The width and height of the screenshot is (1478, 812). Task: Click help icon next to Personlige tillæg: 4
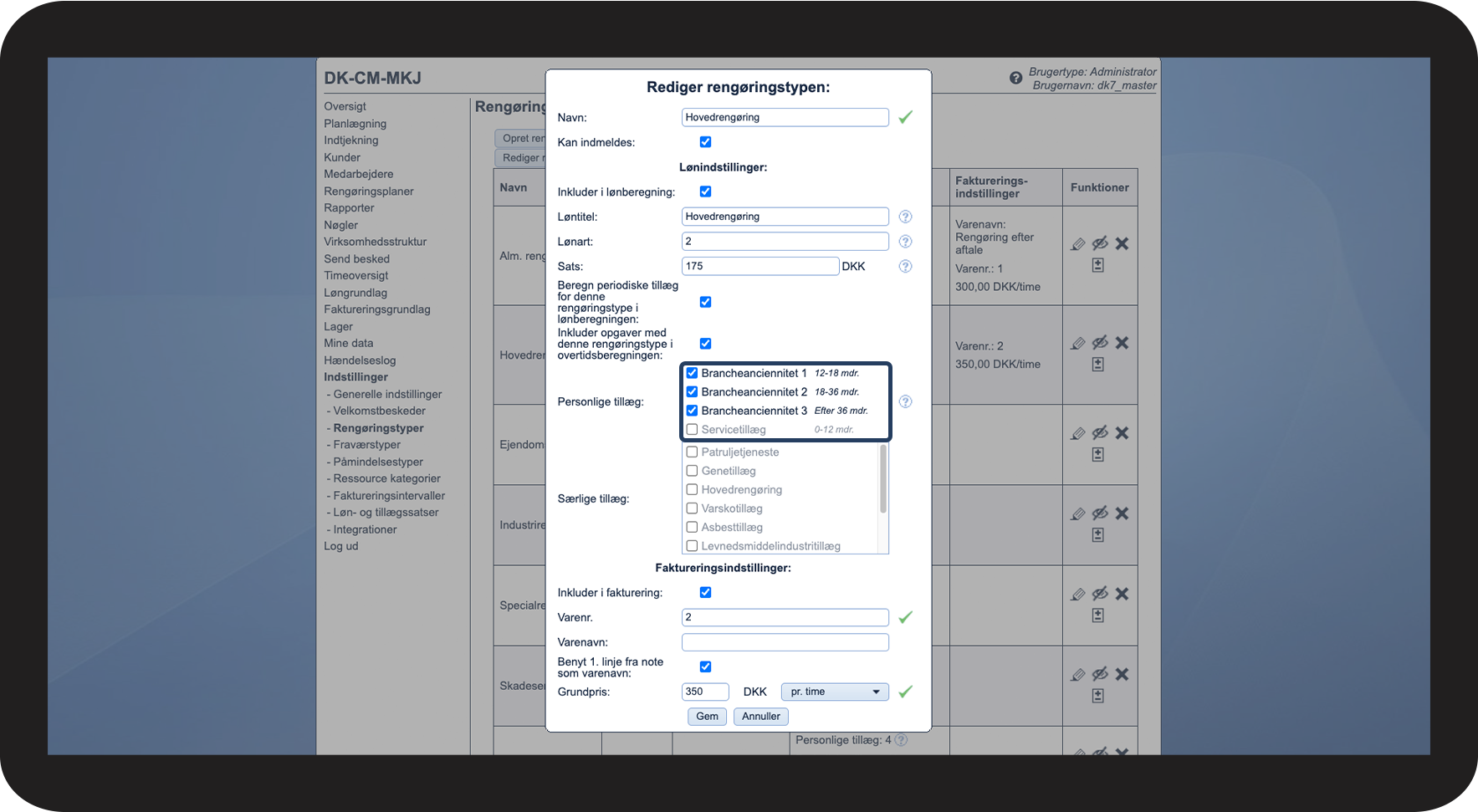pos(901,740)
